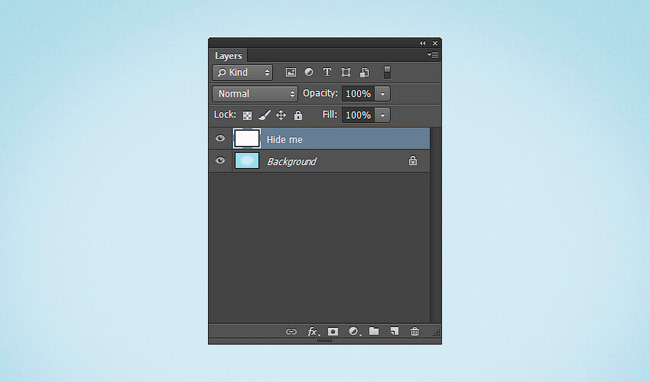Hide the 'Hide me' layer eye icon
650x382 pixels.
click(x=220, y=138)
